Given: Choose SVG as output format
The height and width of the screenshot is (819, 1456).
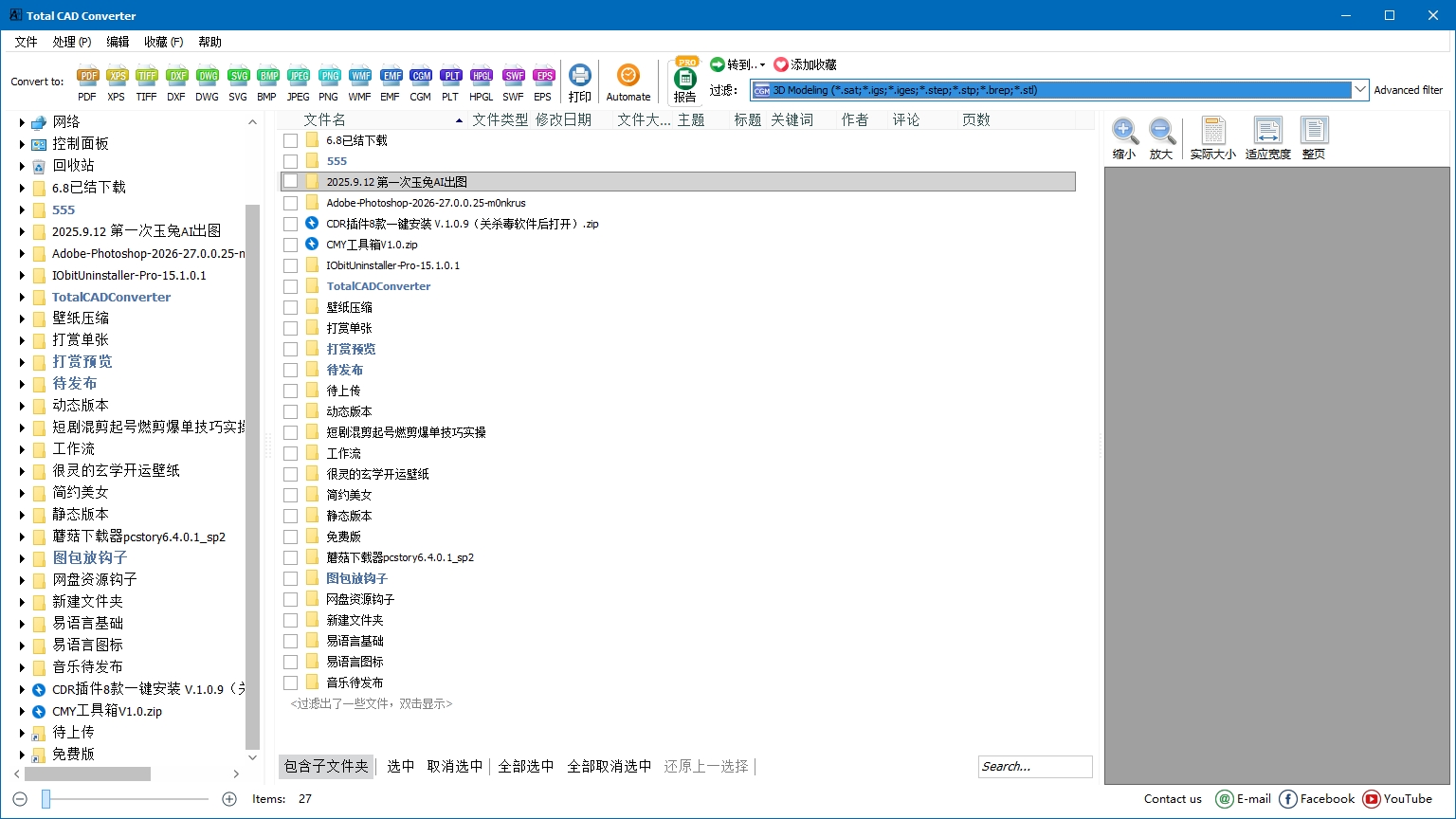Looking at the screenshot, I should coord(238,77).
